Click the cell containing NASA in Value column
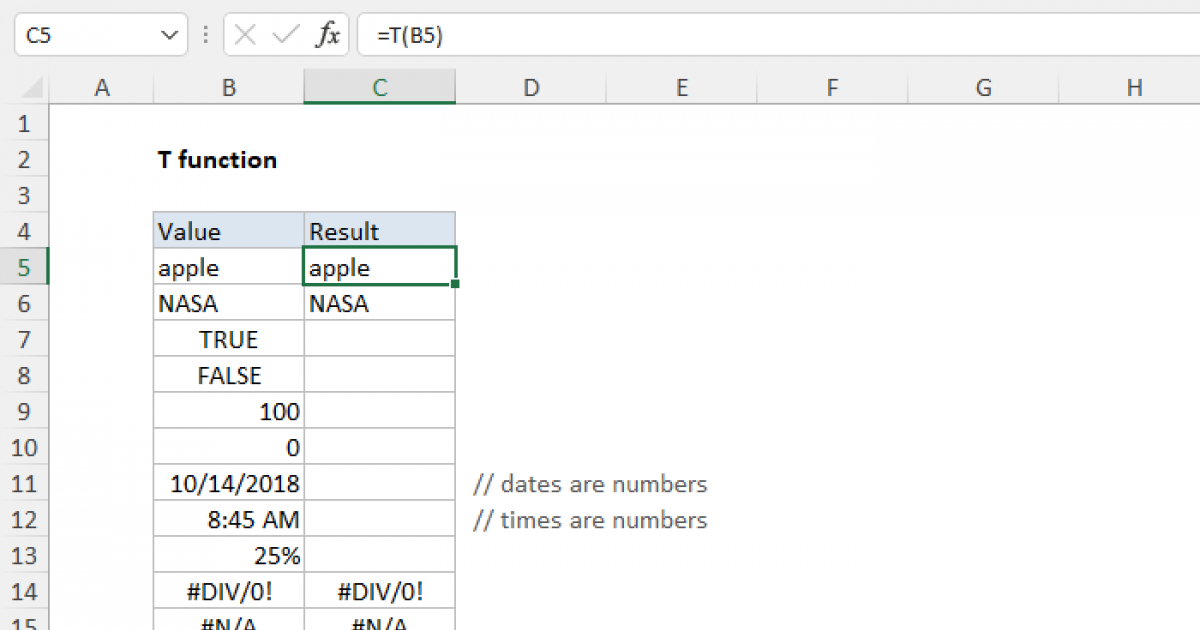The image size is (1200, 630). (x=229, y=304)
